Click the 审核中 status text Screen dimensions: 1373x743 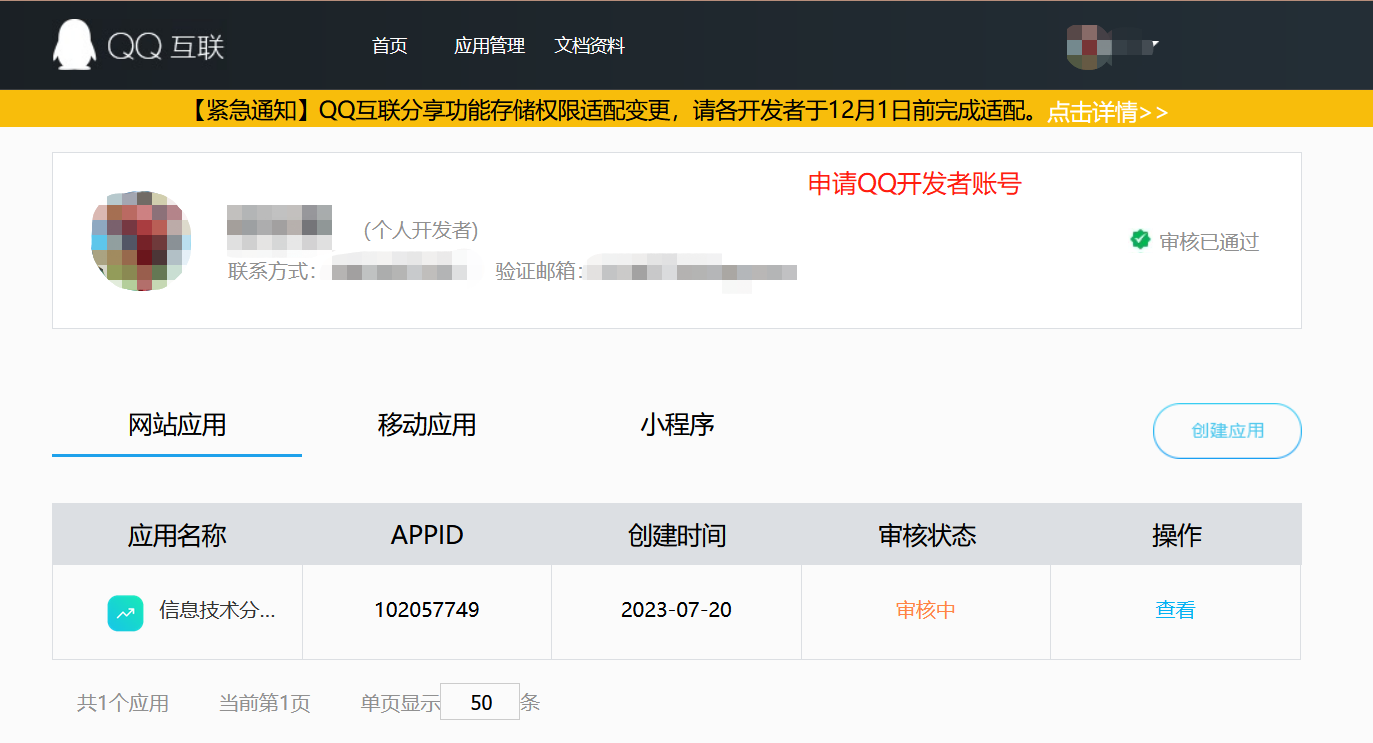click(925, 610)
